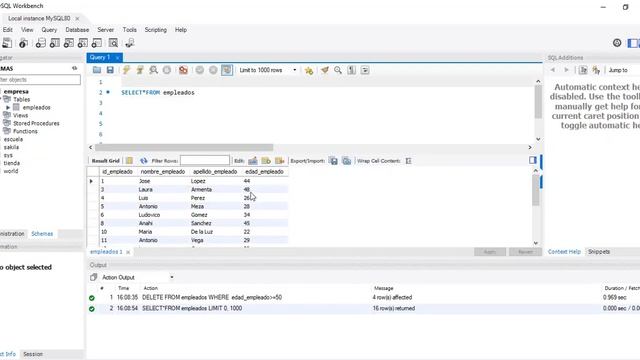The image size is (640, 360).
Task: Open find panel with magnifier icon
Action: [338, 70]
